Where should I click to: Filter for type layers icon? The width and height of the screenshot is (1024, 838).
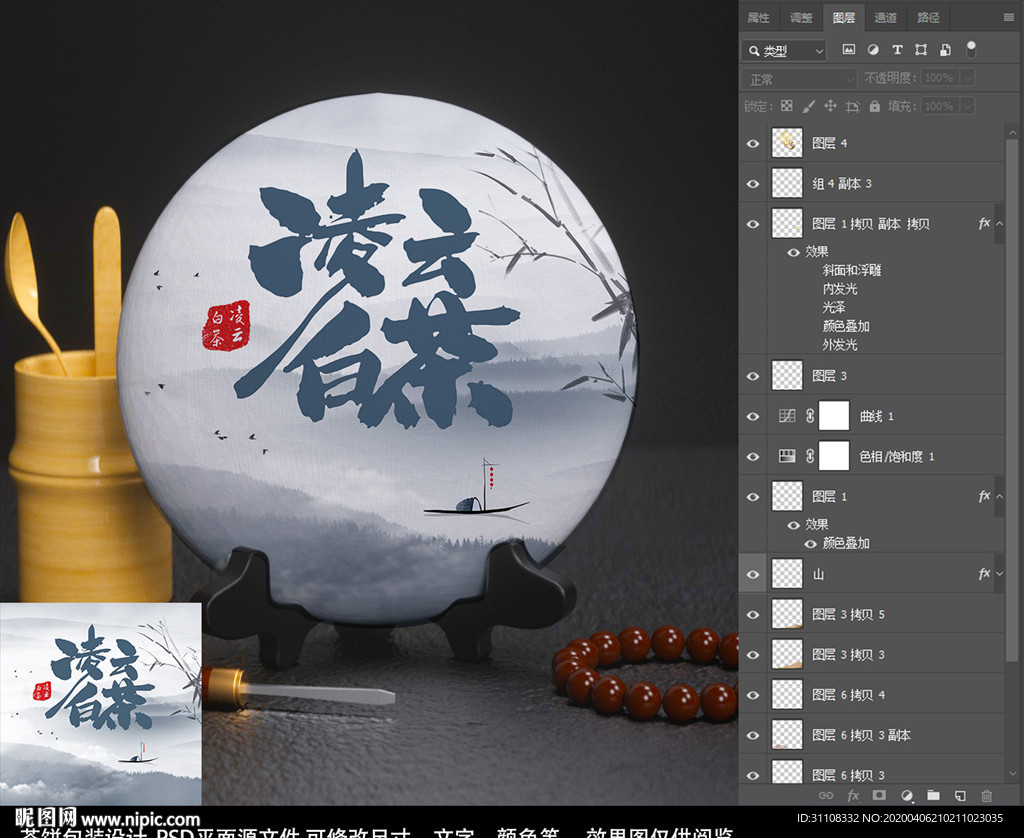tap(897, 50)
